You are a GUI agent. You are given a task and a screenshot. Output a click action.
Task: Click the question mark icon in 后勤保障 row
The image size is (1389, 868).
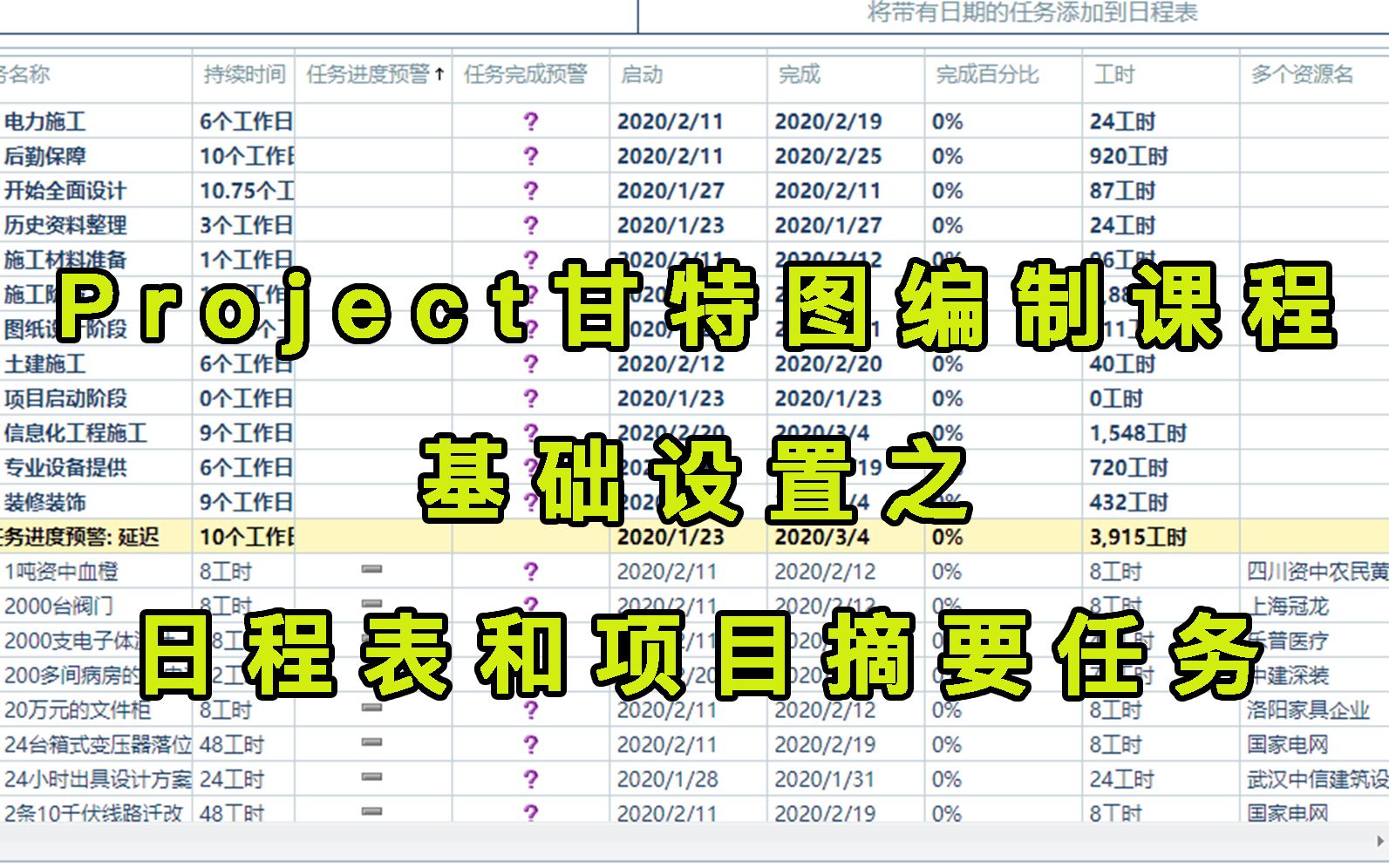coord(531,156)
